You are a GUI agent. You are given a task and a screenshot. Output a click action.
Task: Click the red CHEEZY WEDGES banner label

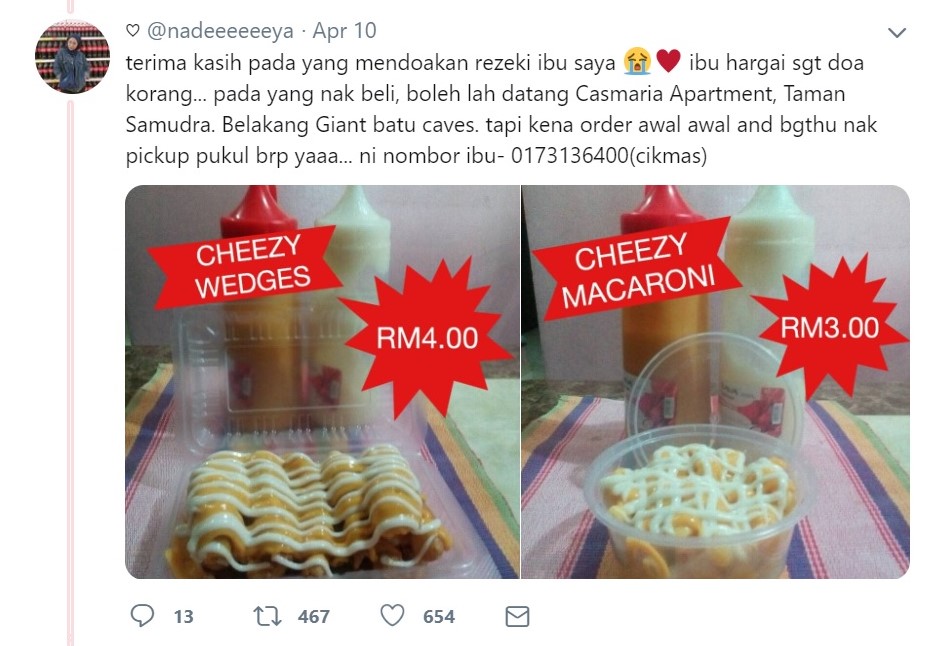(247, 267)
